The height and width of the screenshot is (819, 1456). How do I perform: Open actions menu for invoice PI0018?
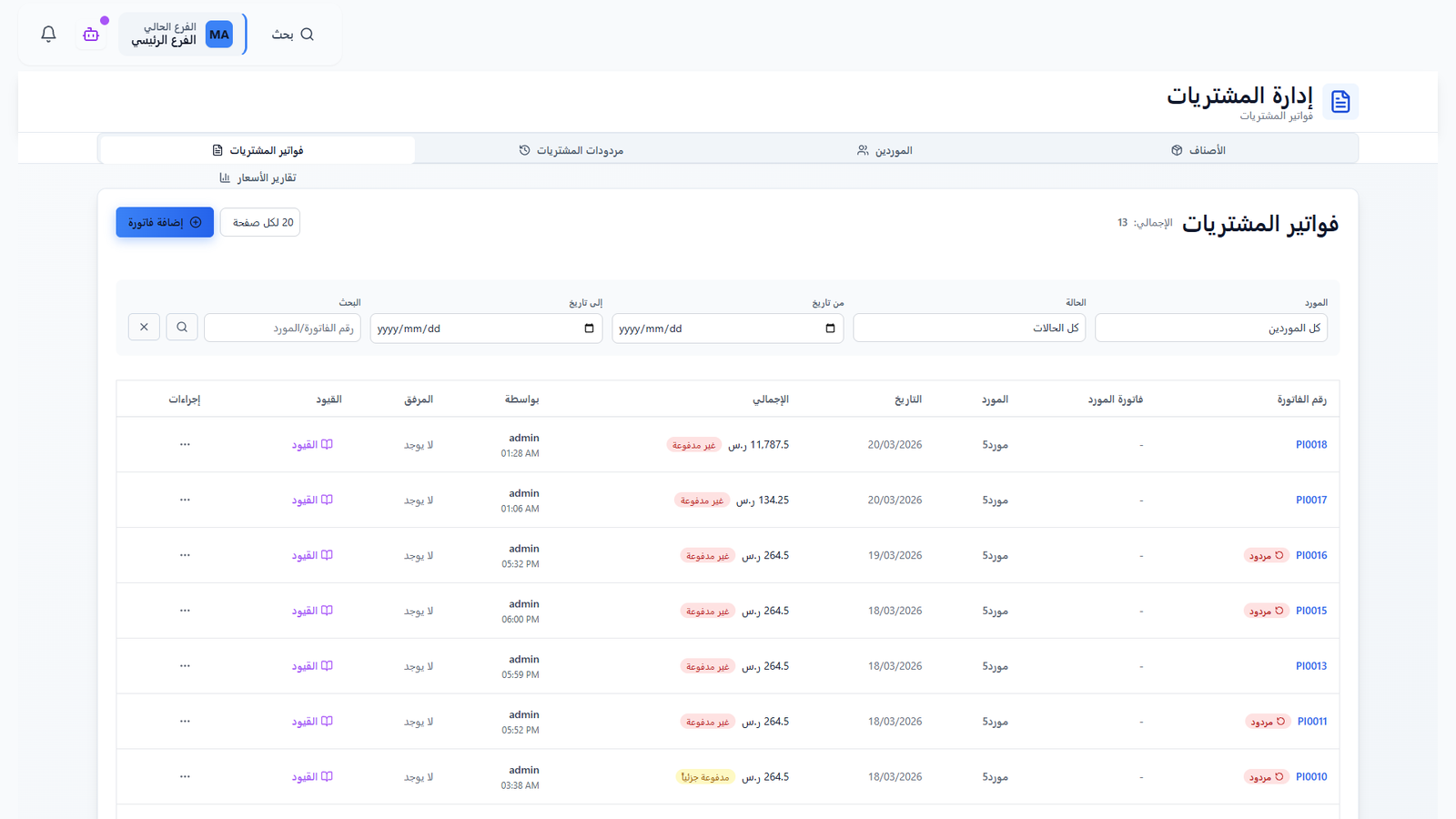[185, 445]
